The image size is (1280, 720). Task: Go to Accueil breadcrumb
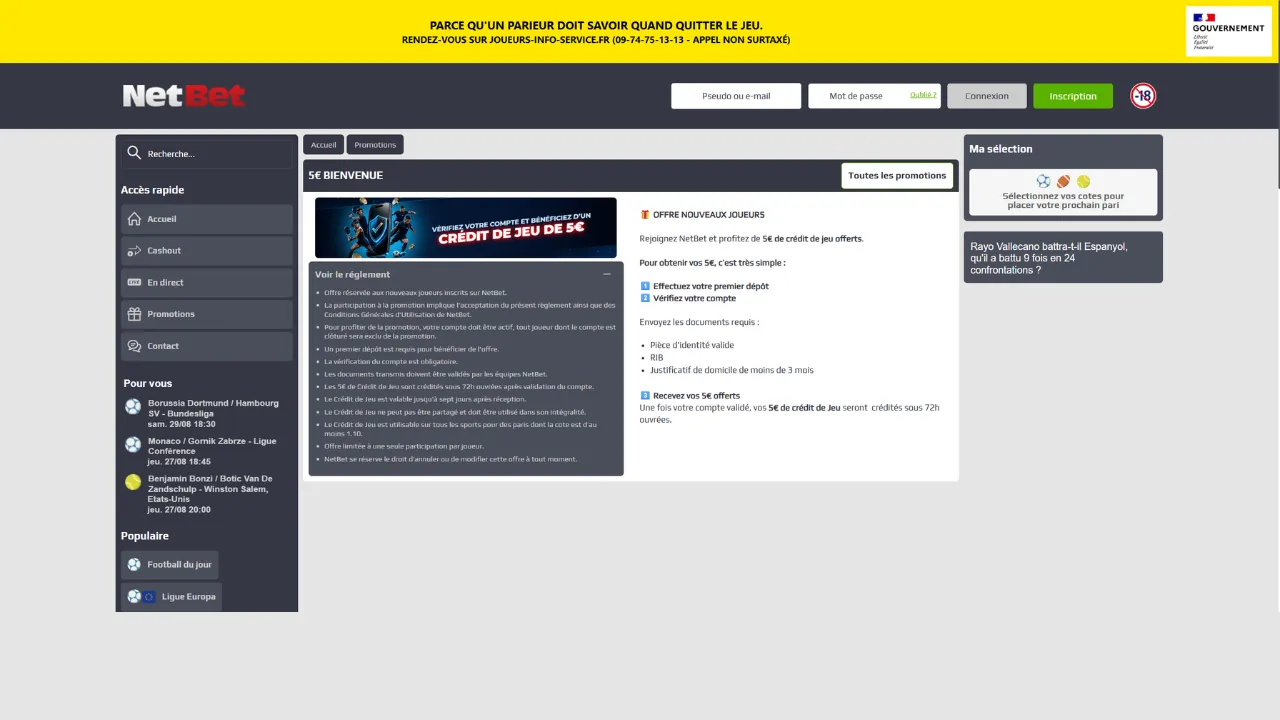[323, 145]
